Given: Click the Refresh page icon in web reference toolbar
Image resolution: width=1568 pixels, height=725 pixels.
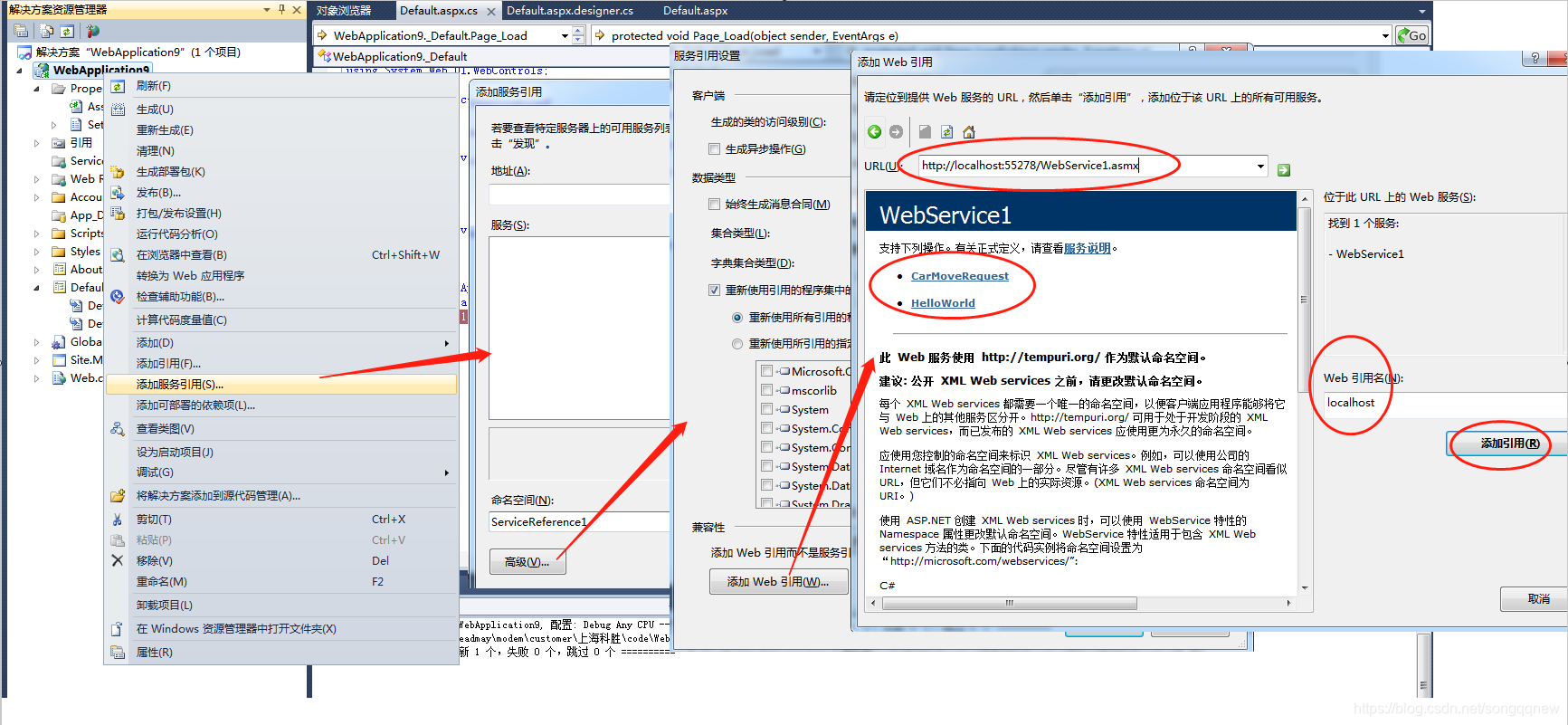Looking at the screenshot, I should 946,132.
